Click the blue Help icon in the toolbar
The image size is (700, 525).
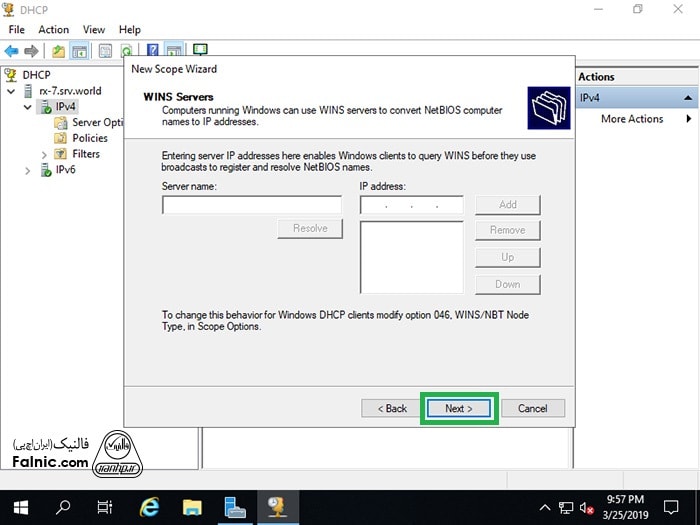[x=153, y=50]
